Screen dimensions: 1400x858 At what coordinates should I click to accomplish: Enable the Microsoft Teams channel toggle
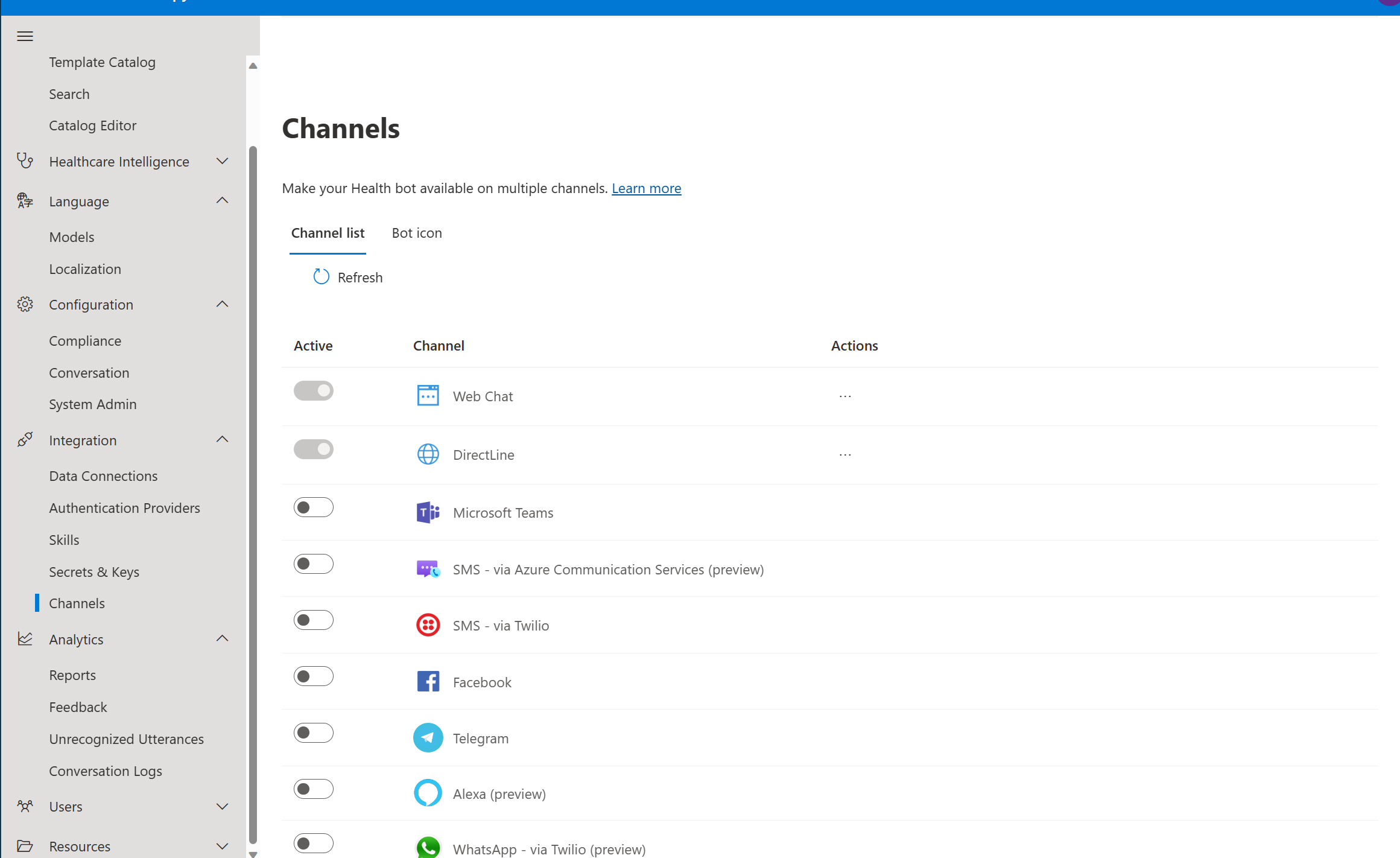313,507
